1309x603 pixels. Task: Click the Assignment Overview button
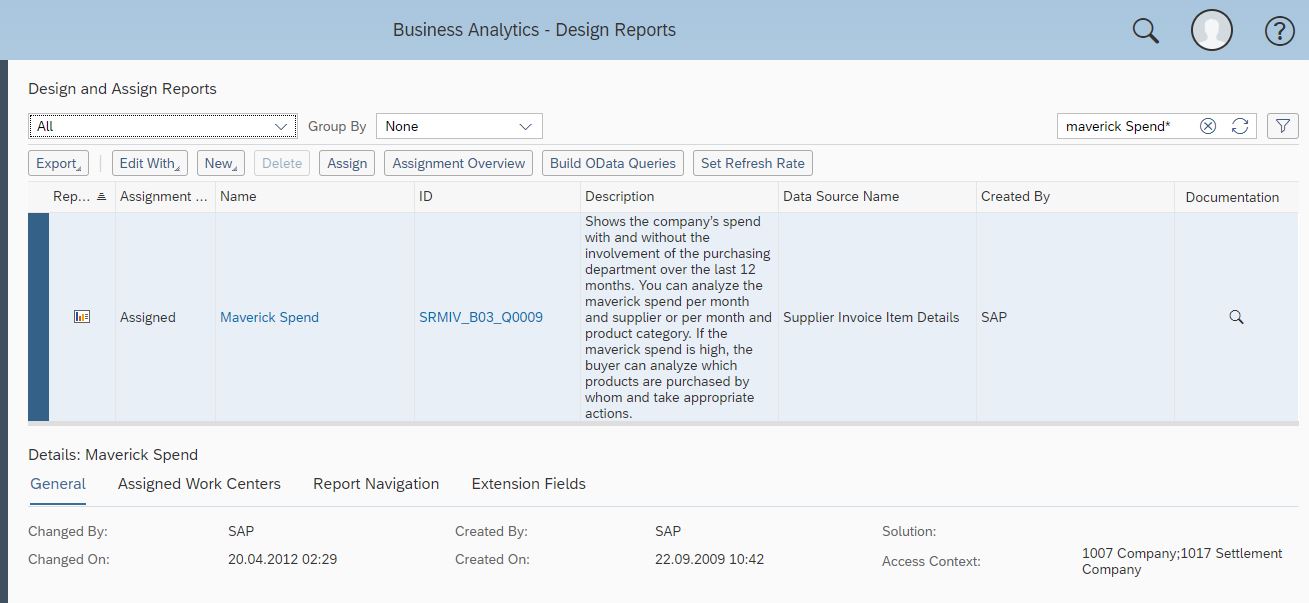(458, 163)
